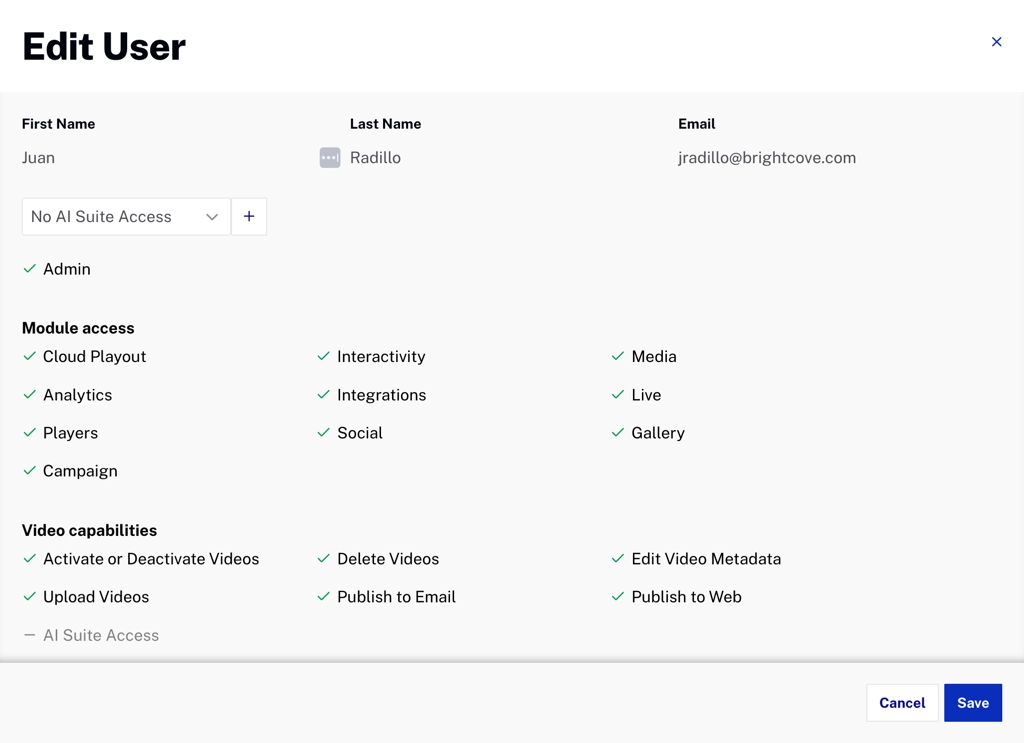Toggle Cloud Playout module access
Image resolution: width=1024 pixels, height=743 pixels.
click(30, 357)
